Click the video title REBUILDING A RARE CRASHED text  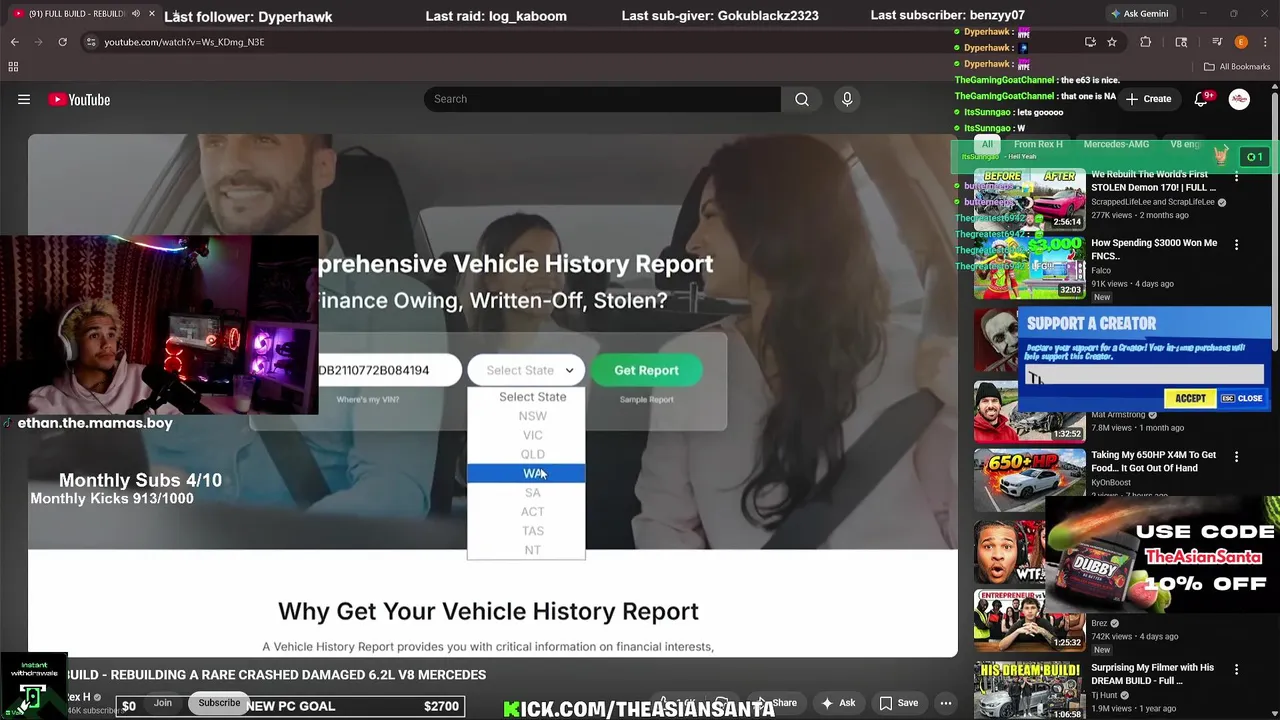(274, 675)
